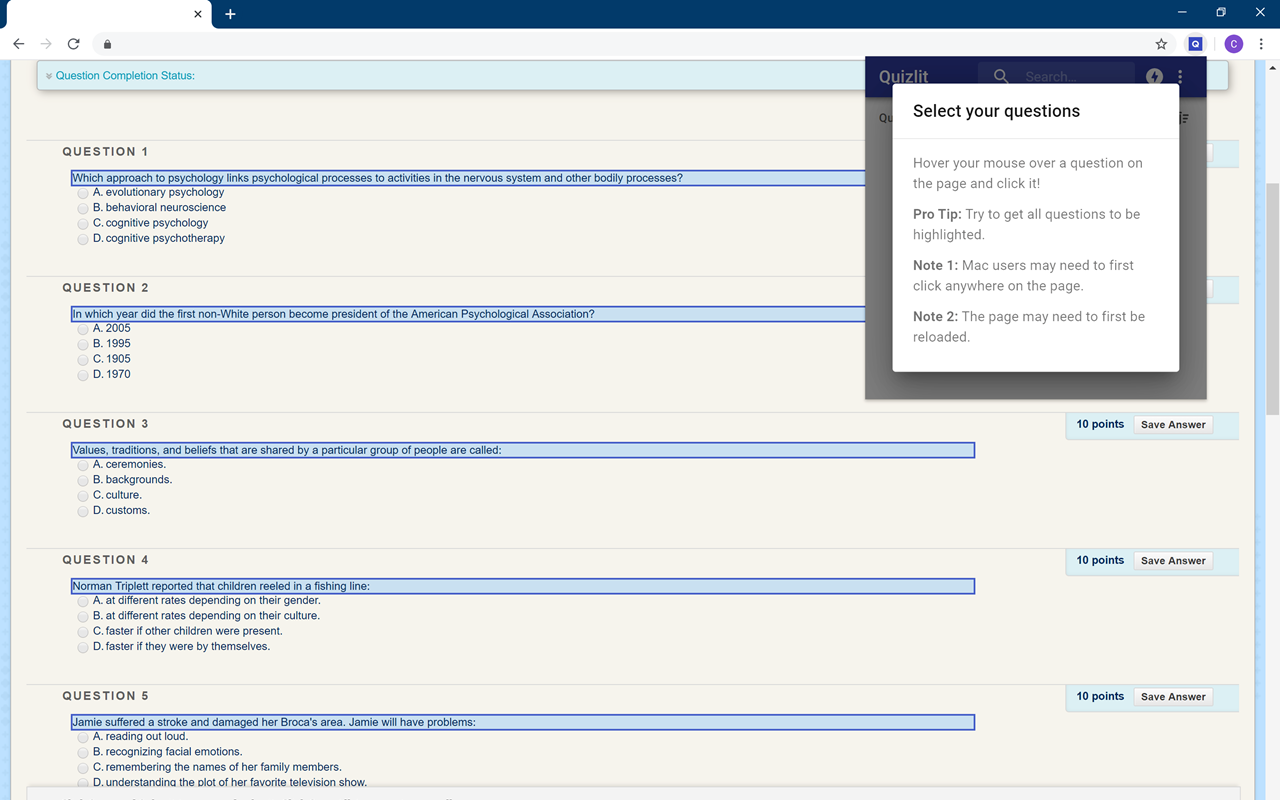
Task: Select A. reading out loud
Action: pyautogui.click(x=83, y=737)
